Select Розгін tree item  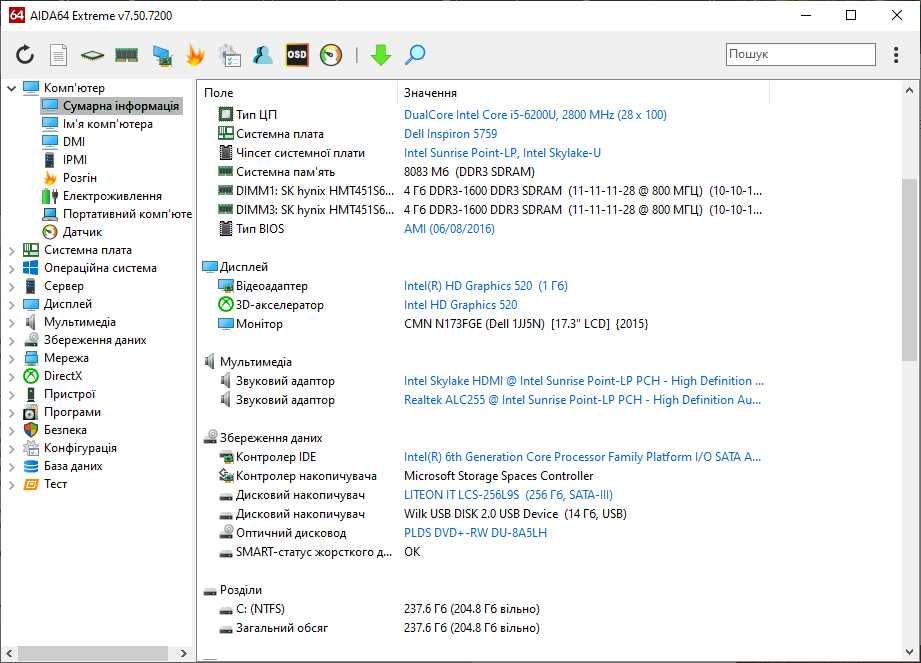tap(79, 178)
